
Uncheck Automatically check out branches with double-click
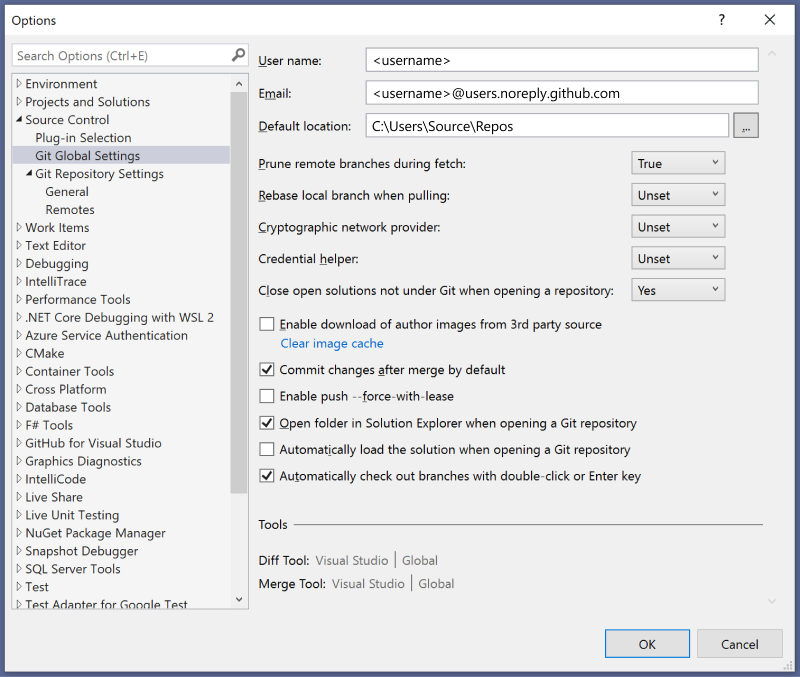coord(267,475)
